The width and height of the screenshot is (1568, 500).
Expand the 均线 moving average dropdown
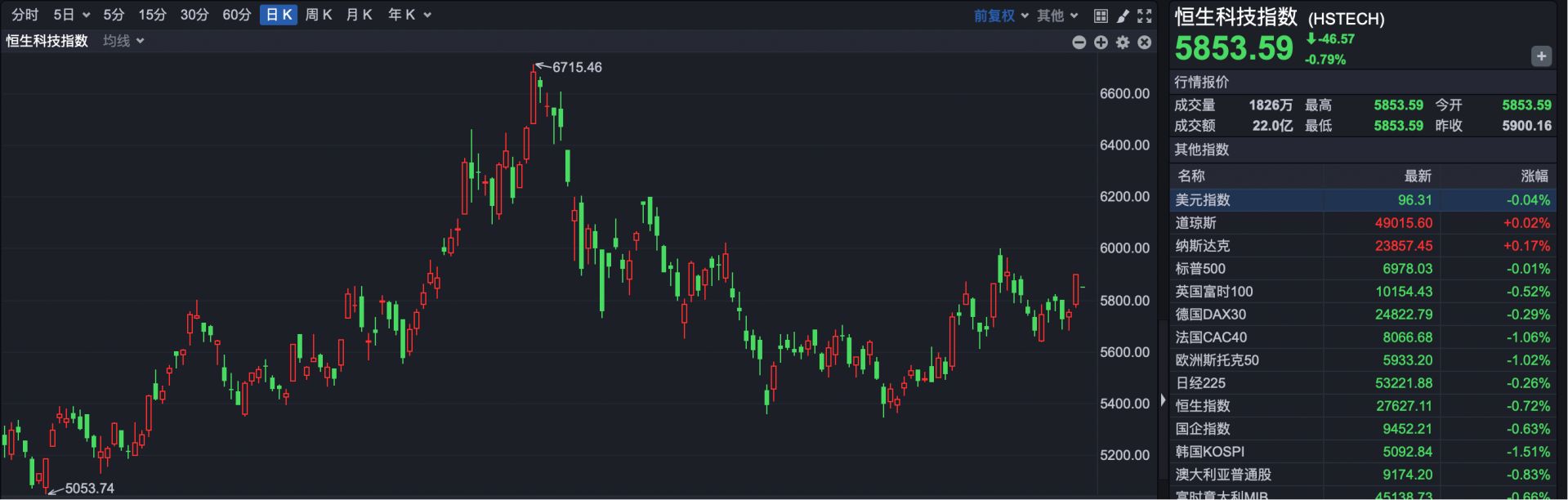coord(123,41)
